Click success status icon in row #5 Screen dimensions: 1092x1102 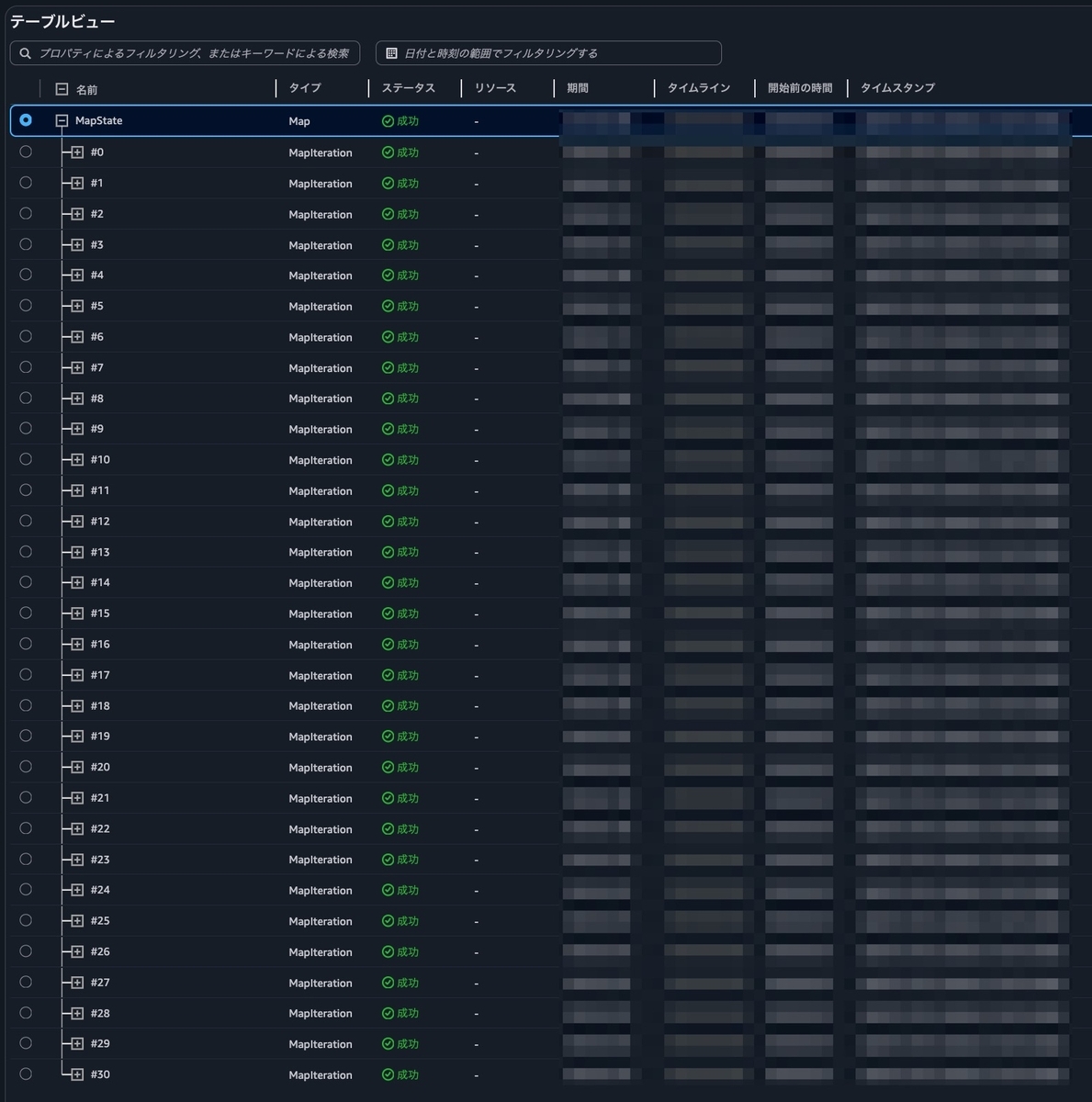coord(388,306)
